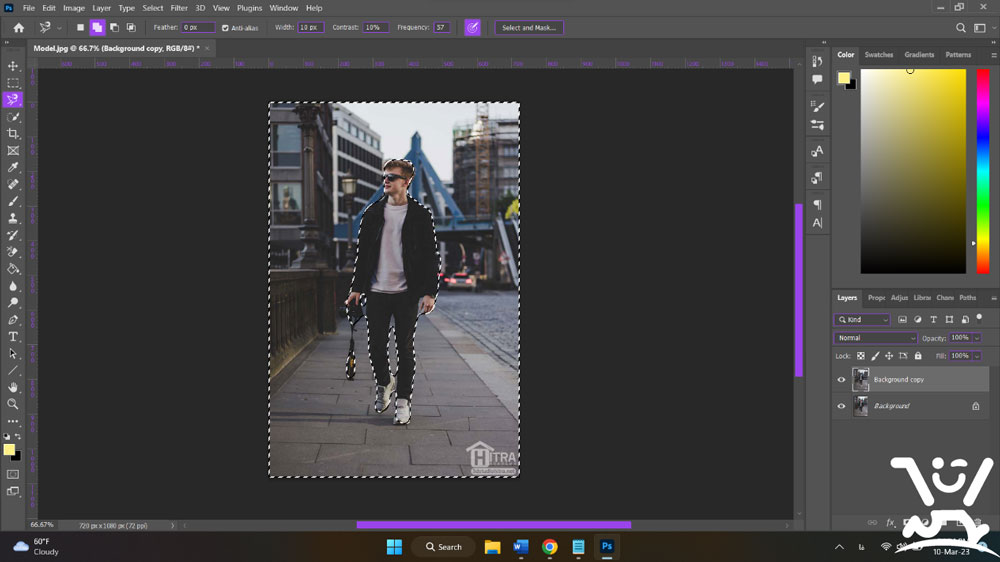Select the Rectangular Marquee tool
Screen dimensions: 1000x562
[x=13, y=83]
